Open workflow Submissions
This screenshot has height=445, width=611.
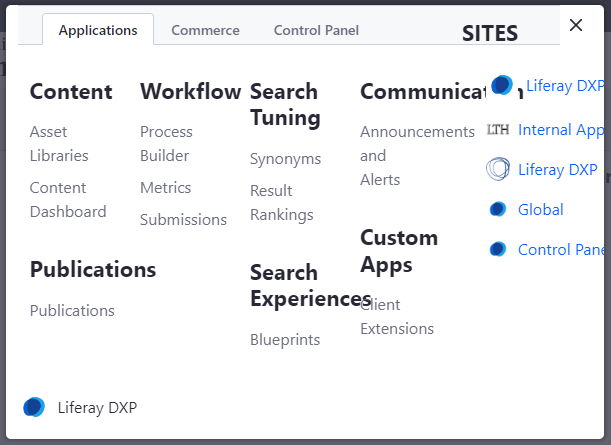pos(183,219)
